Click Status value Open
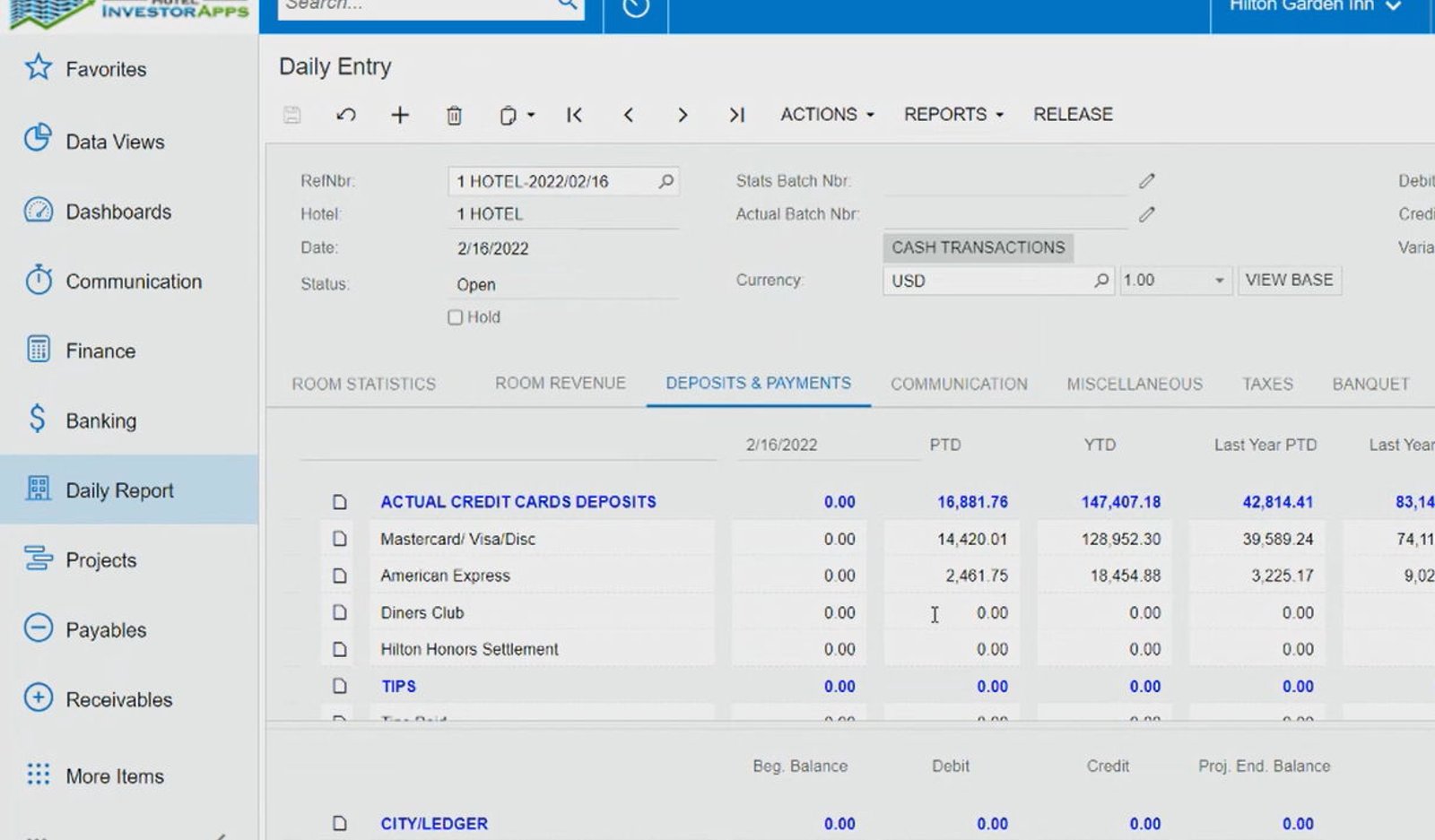Viewport: 1435px width, 840px height. tap(475, 284)
